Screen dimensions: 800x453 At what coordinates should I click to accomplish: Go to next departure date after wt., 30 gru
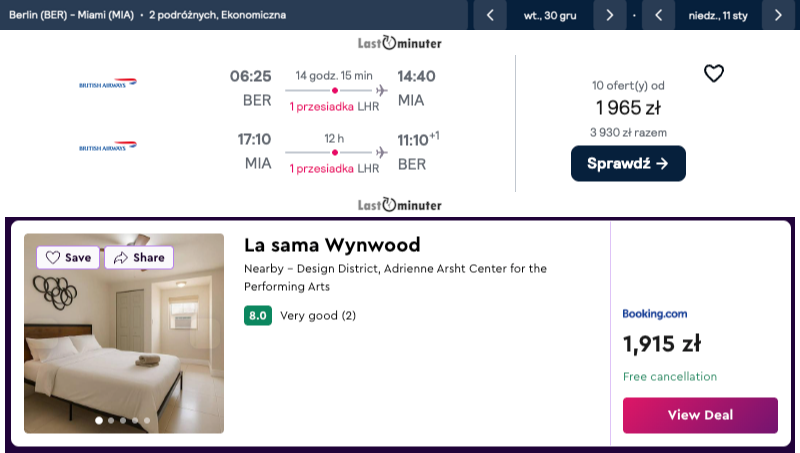point(610,15)
